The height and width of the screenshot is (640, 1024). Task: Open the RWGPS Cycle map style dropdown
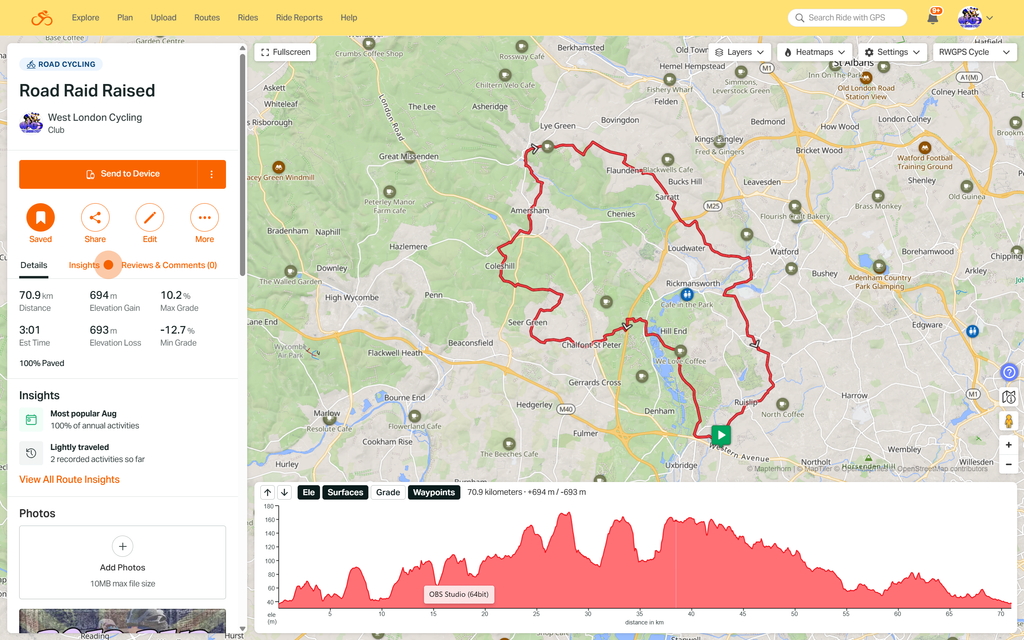click(974, 52)
